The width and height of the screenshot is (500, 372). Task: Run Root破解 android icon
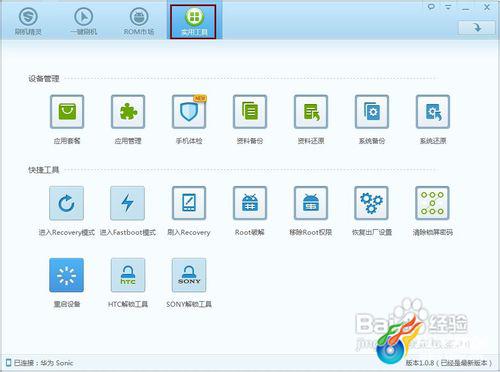250,203
